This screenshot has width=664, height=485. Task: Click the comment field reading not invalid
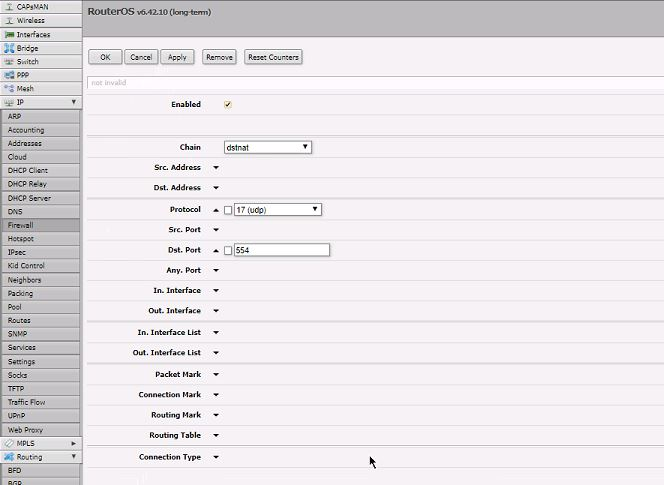pos(375,83)
